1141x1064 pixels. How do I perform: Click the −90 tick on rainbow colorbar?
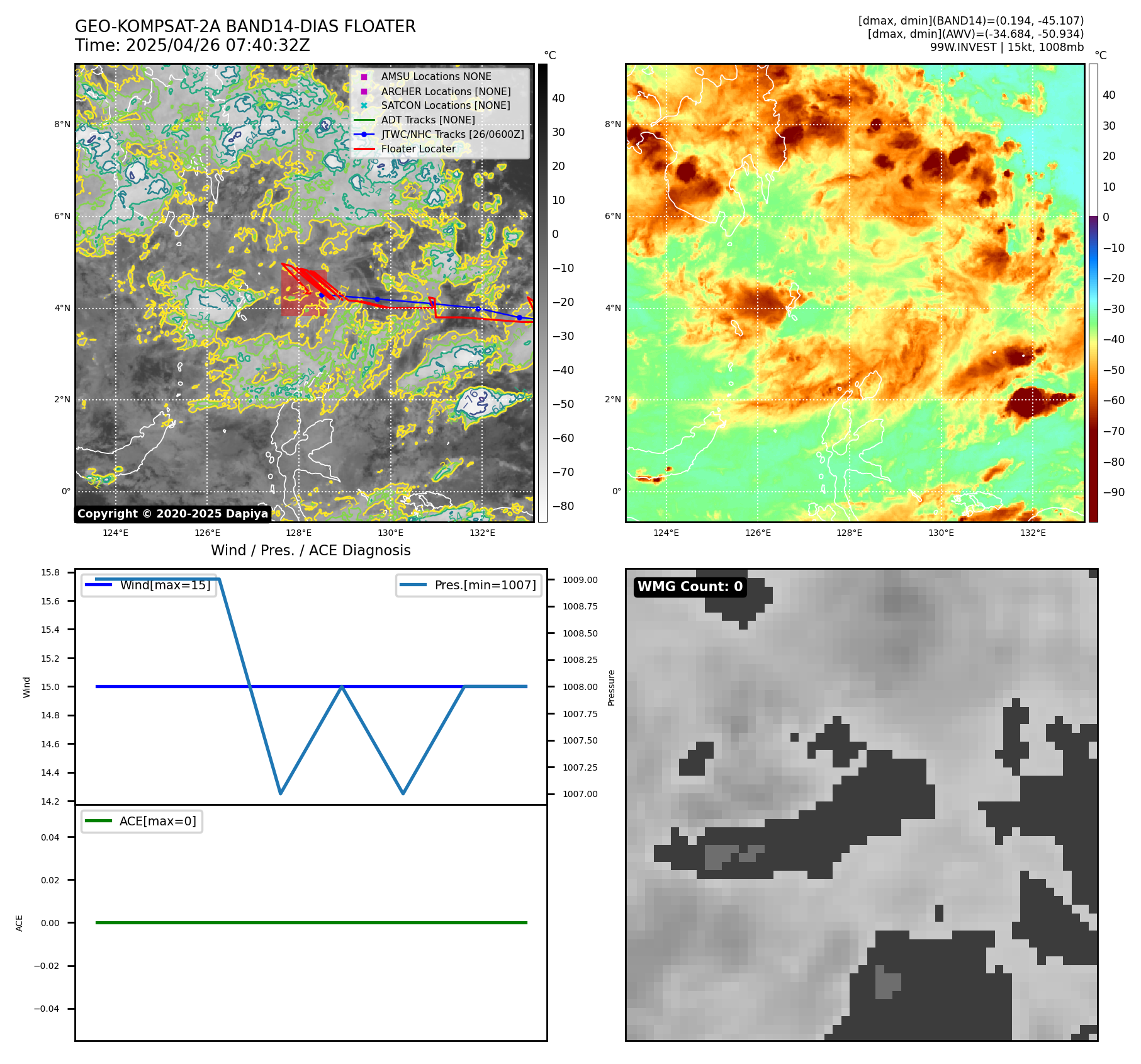1114,492
